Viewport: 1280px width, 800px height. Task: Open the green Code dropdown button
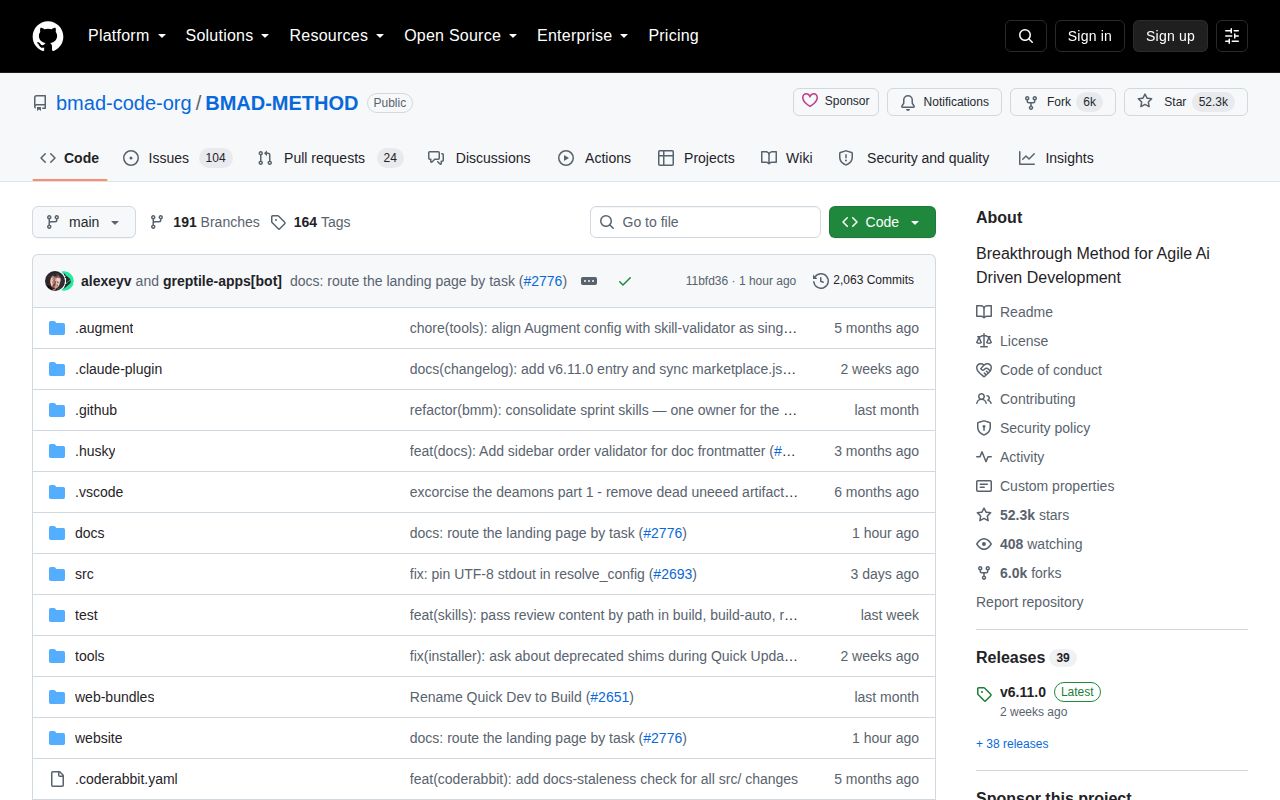[882, 222]
